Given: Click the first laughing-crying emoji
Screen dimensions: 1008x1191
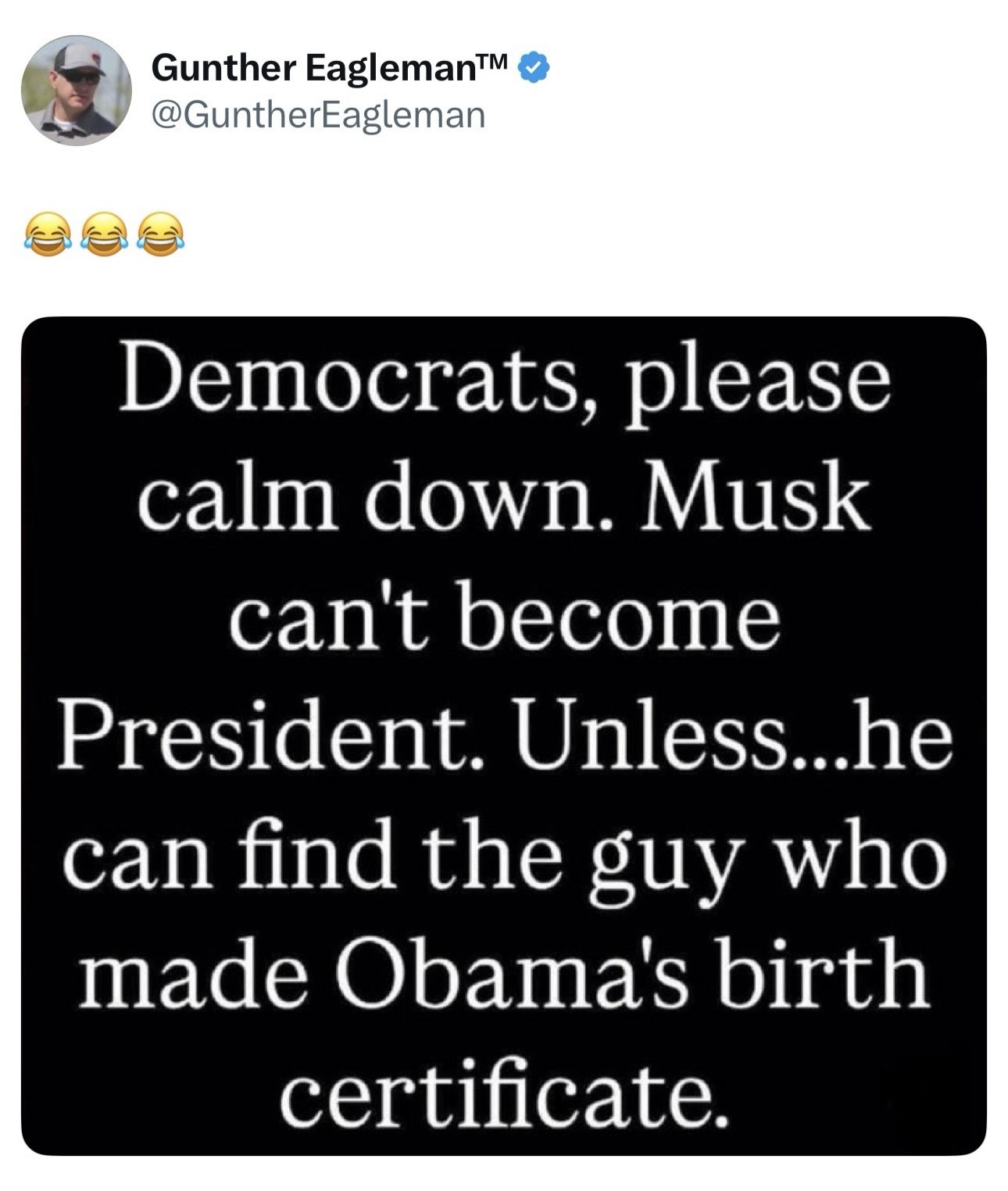Looking at the screenshot, I should [x=45, y=234].
